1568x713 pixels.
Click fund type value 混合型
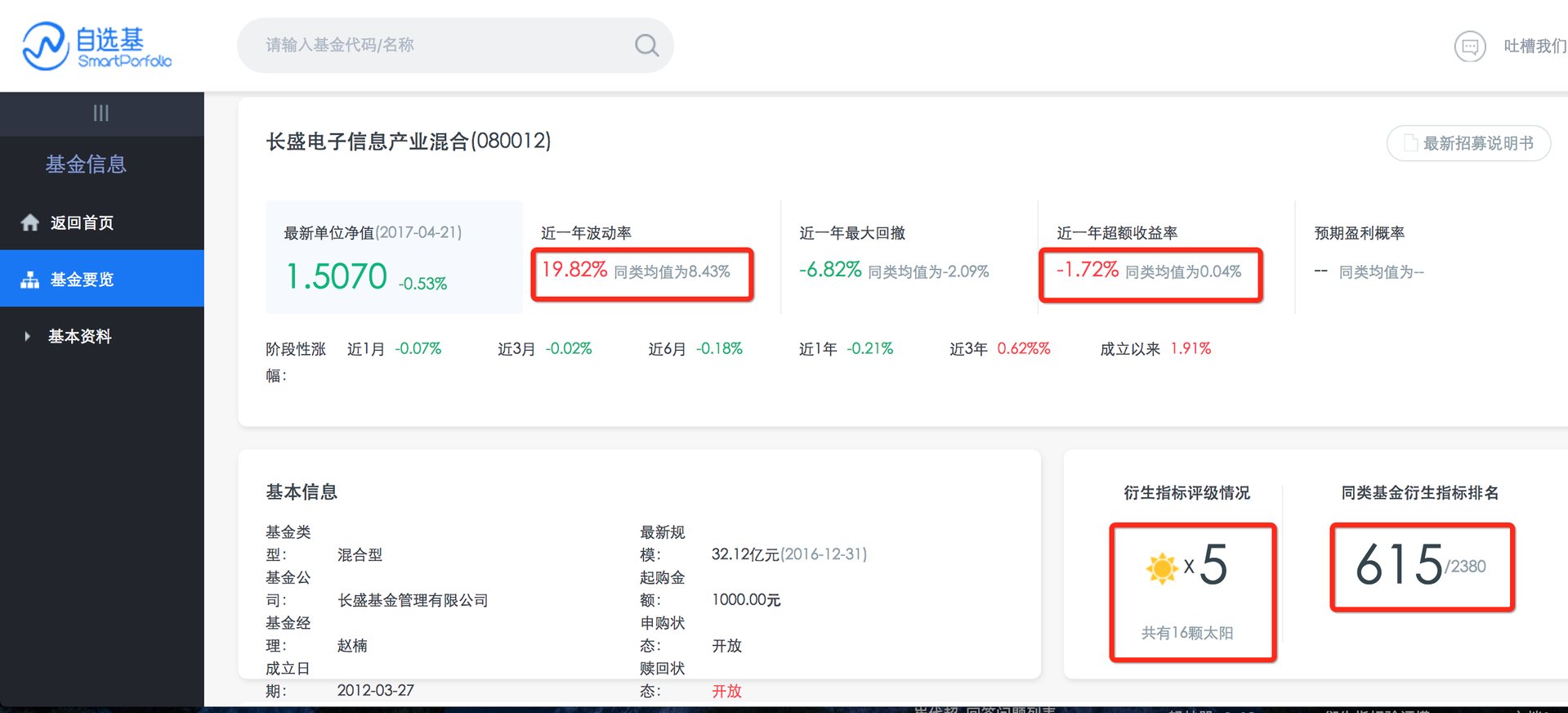(360, 554)
